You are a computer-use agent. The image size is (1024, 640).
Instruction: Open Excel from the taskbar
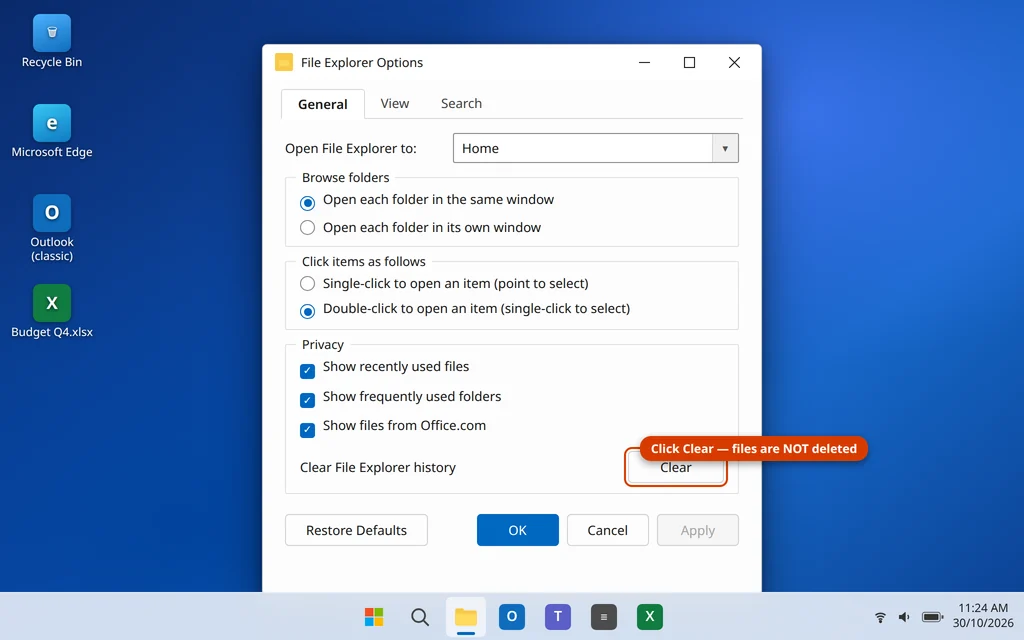point(650,616)
